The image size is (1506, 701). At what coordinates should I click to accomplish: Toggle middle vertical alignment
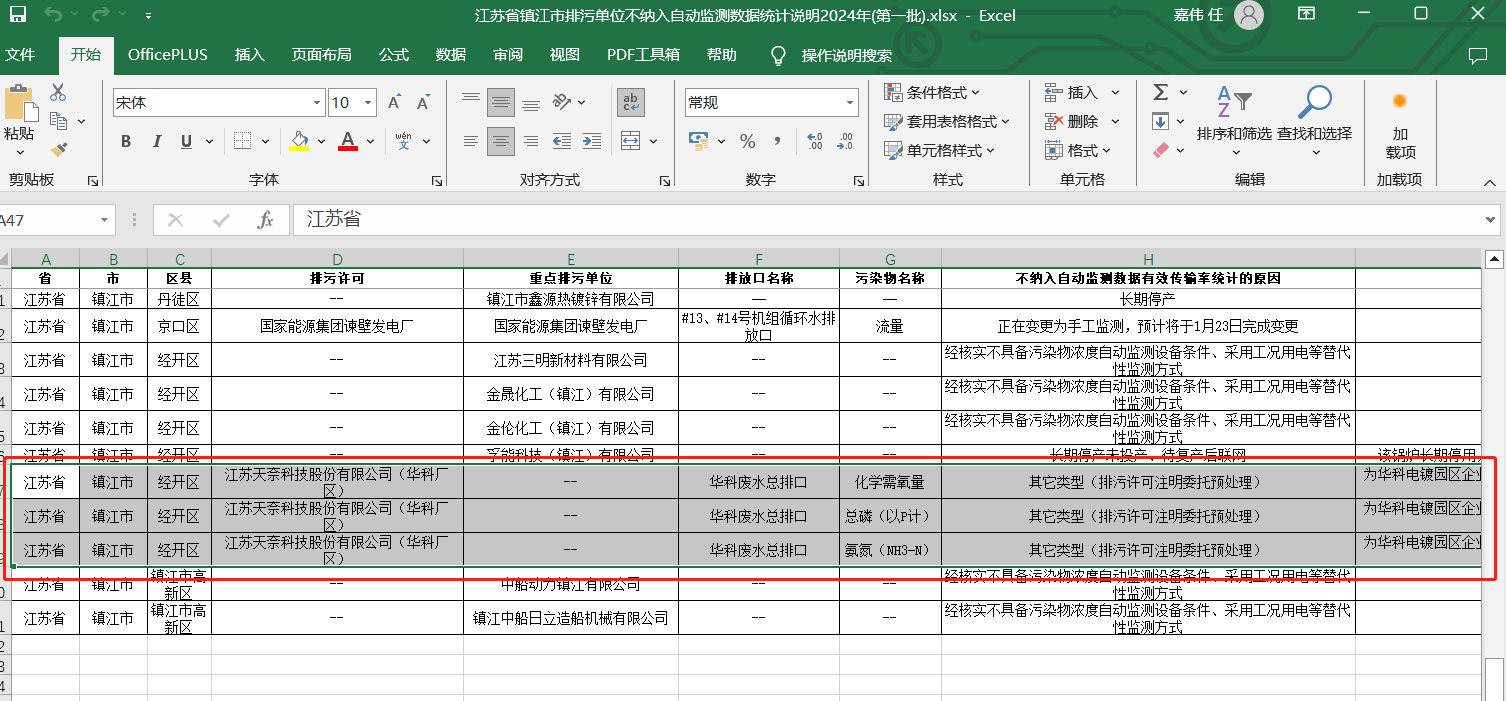pyautogui.click(x=501, y=102)
